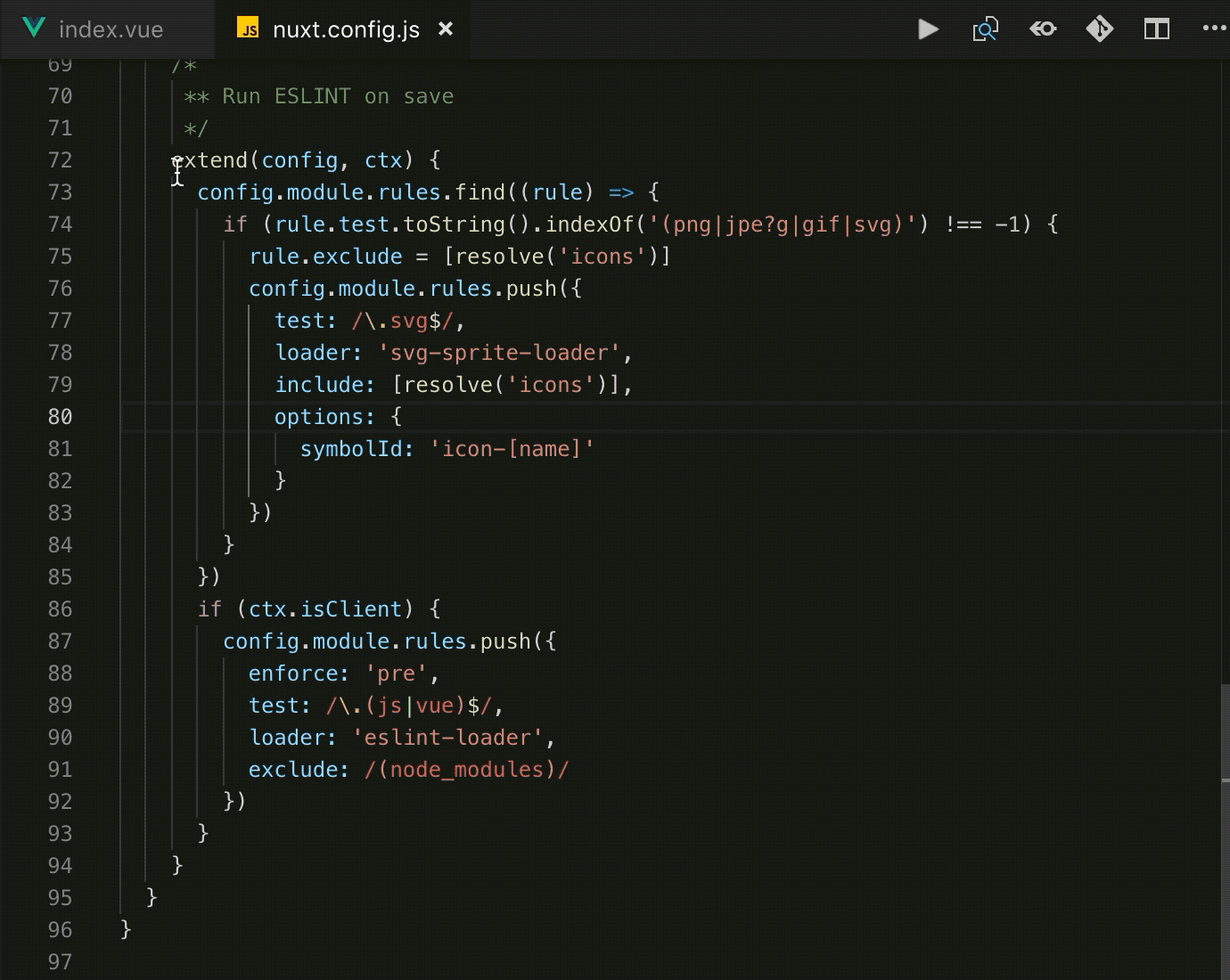Click the /\.svg$/ regex on line 77
Image resolution: width=1230 pixels, height=980 pixels.
403,321
